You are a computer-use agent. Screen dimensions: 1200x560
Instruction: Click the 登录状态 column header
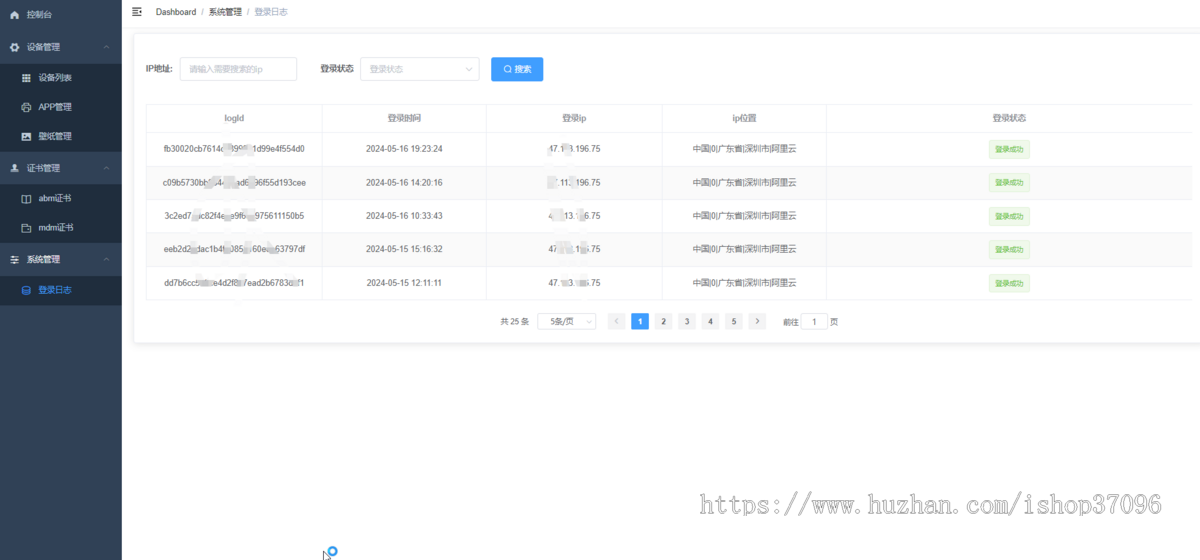[x=1009, y=118]
